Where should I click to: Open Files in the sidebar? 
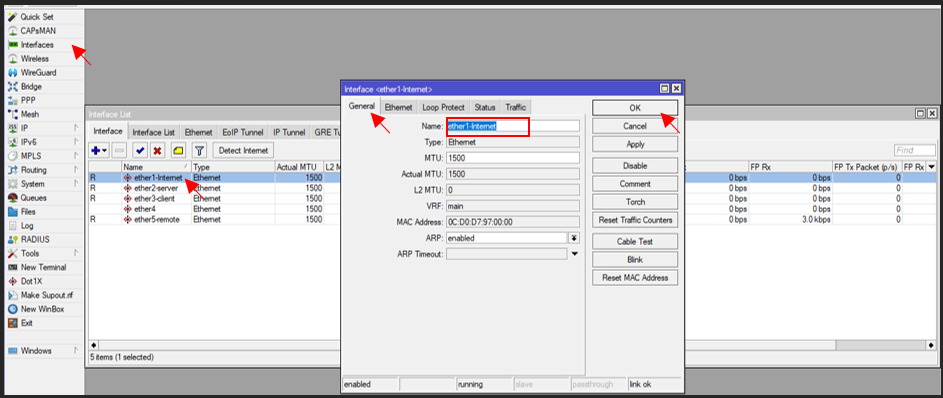(x=28, y=212)
